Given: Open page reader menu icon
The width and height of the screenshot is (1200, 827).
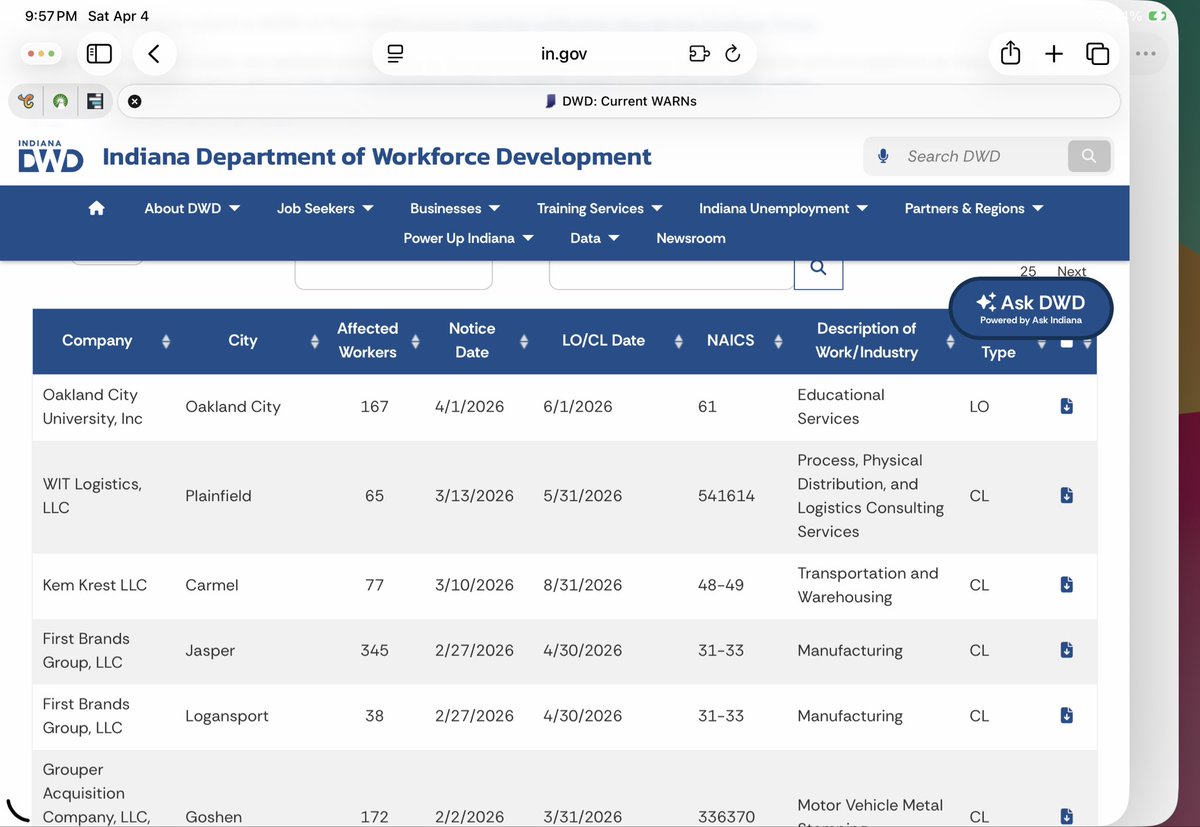Looking at the screenshot, I should coord(395,54).
